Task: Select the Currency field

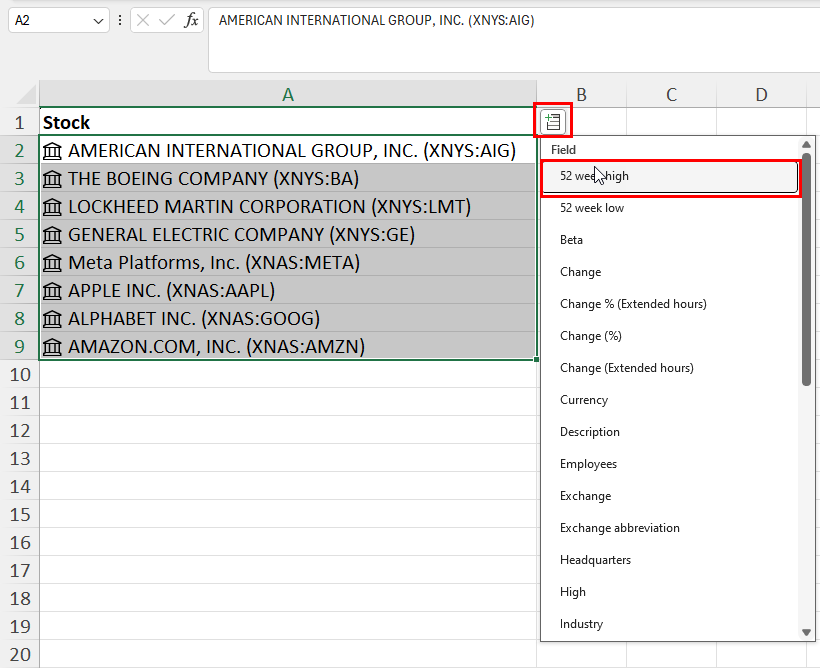Action: tap(671, 400)
